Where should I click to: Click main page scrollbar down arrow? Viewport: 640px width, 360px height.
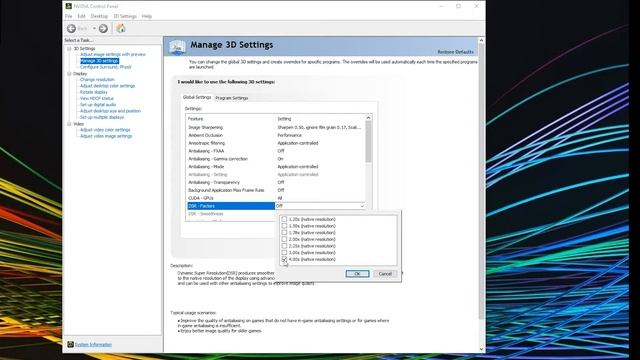(x=481, y=349)
